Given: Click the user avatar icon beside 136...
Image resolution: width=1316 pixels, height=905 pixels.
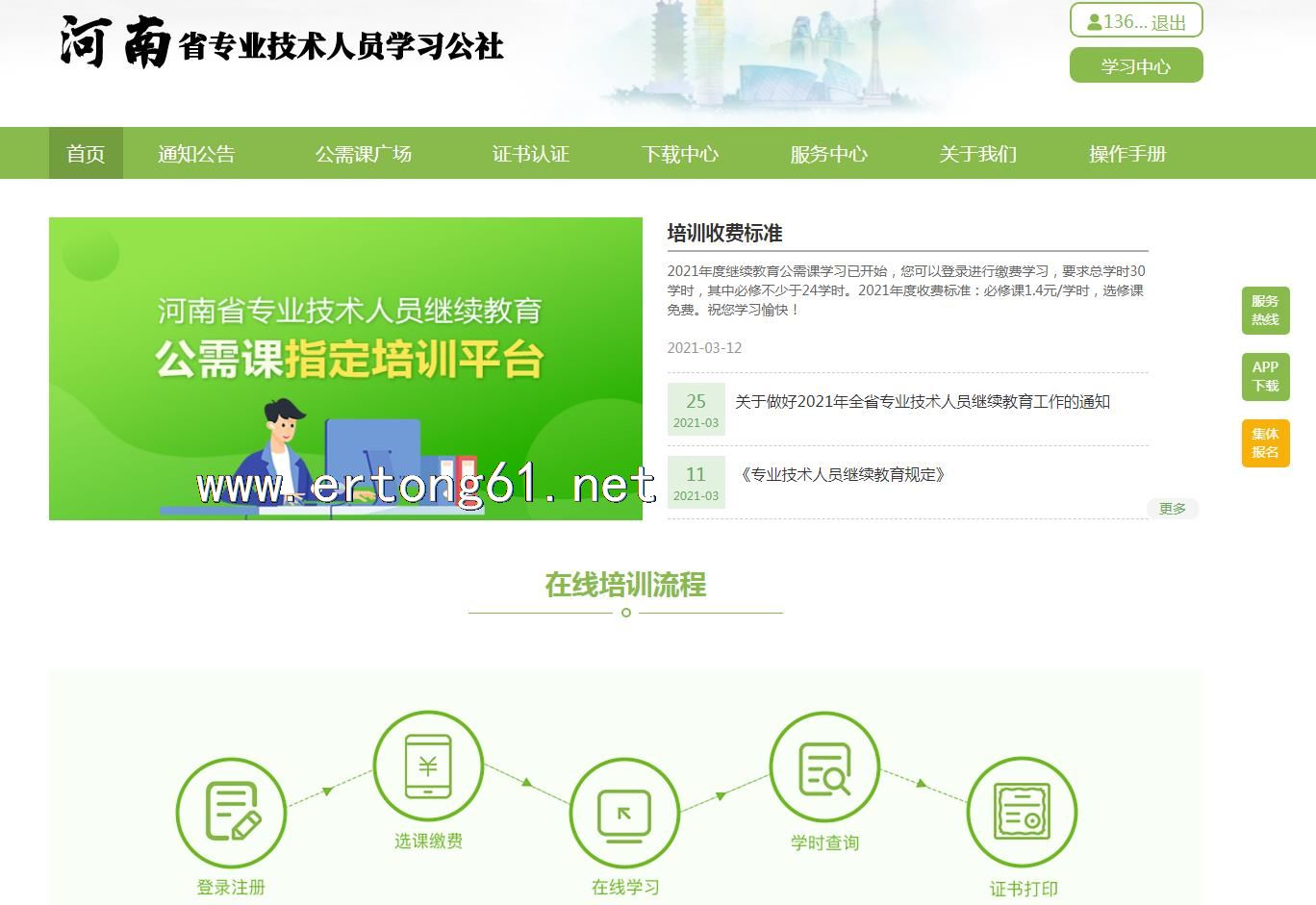Looking at the screenshot, I should click(x=1094, y=22).
